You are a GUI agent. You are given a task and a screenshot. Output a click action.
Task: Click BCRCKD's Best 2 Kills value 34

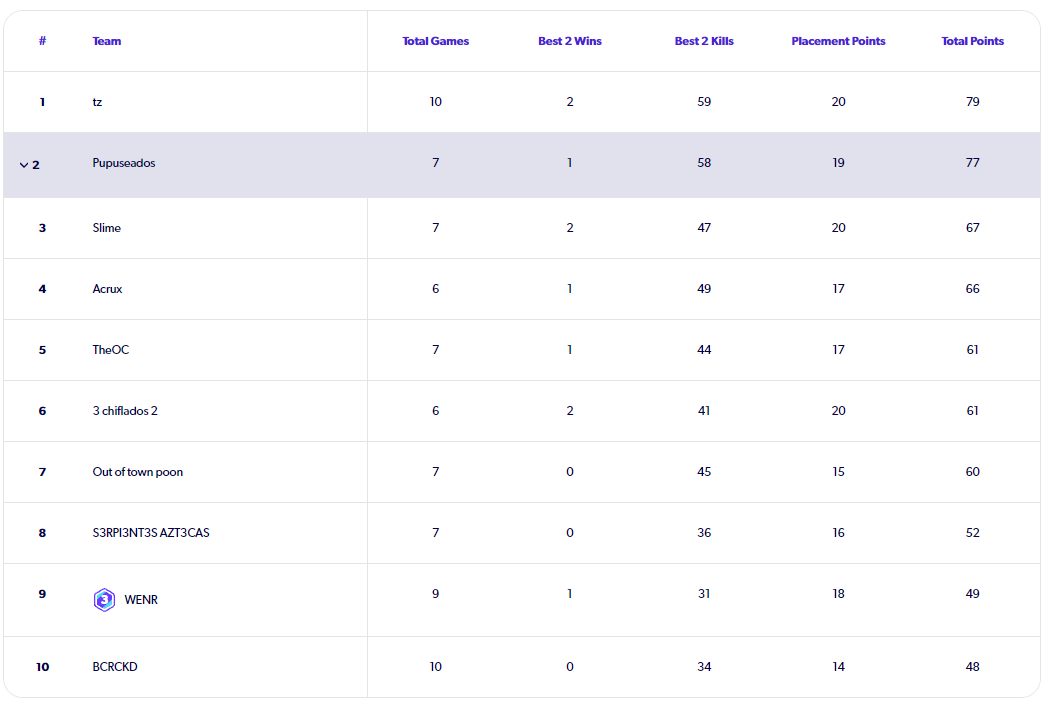pyautogui.click(x=704, y=667)
